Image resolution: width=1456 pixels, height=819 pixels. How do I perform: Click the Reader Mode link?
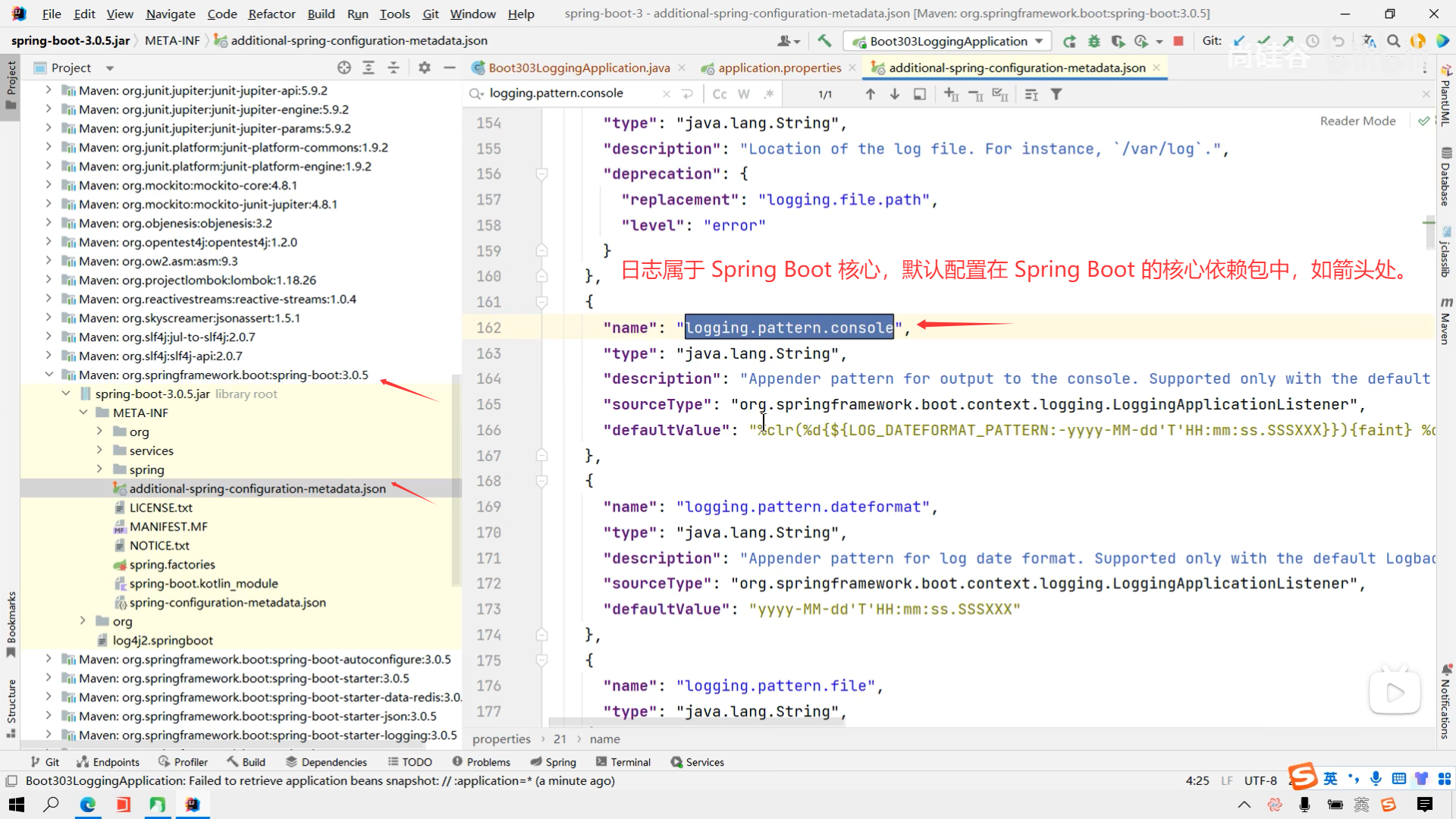point(1357,121)
